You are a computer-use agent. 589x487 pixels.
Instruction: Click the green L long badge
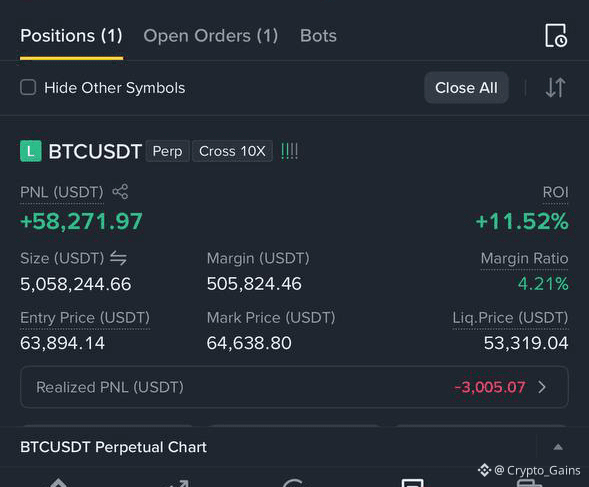pos(31,151)
